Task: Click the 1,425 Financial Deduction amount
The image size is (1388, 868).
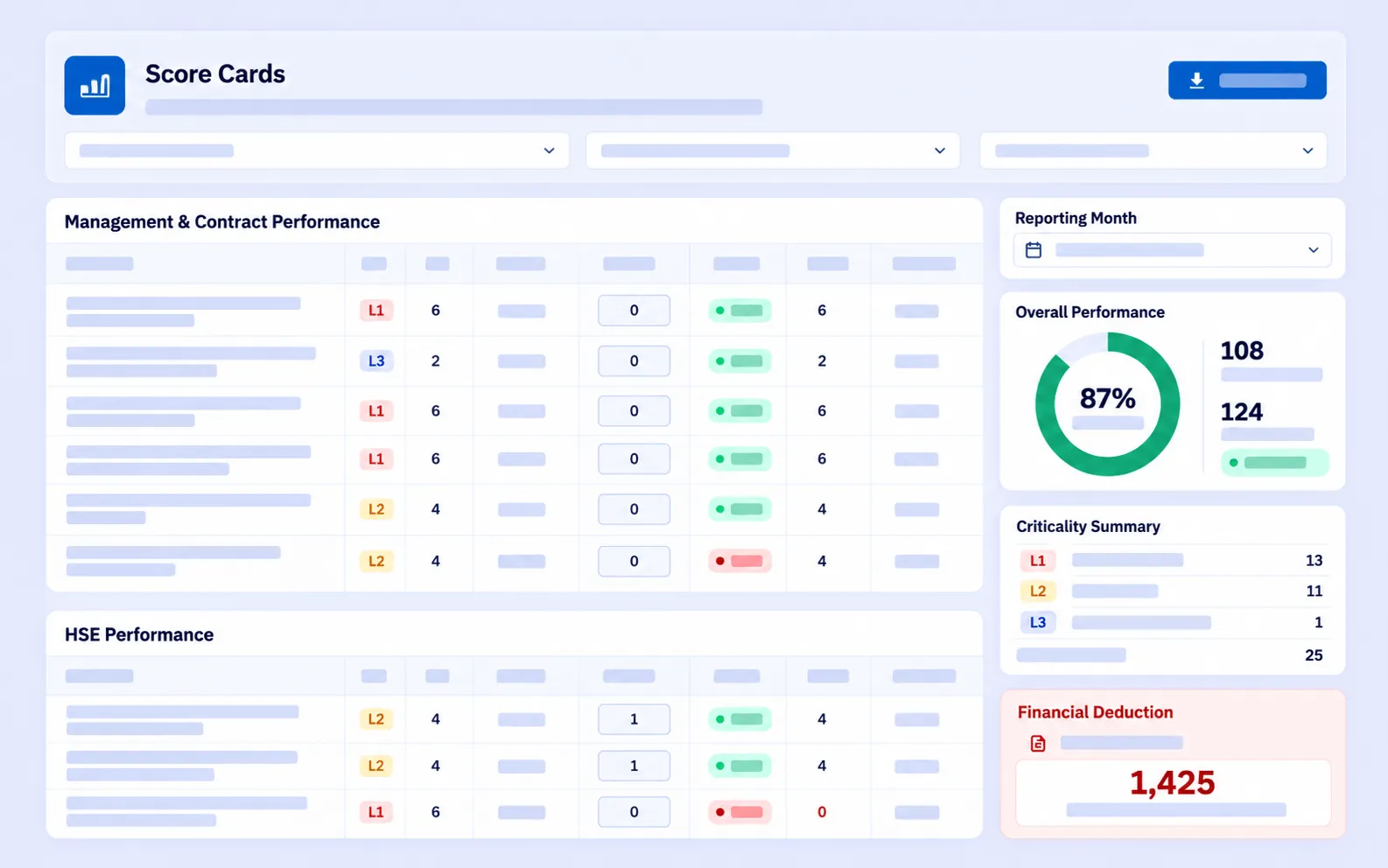Action: [x=1173, y=782]
